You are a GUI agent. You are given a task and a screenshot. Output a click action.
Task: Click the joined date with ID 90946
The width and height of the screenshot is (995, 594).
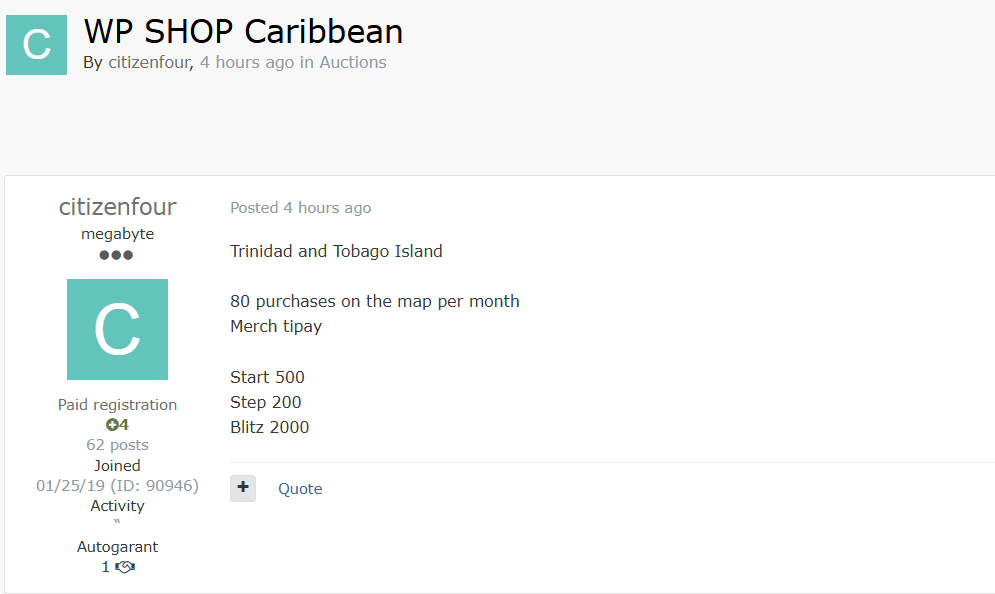[x=117, y=486]
